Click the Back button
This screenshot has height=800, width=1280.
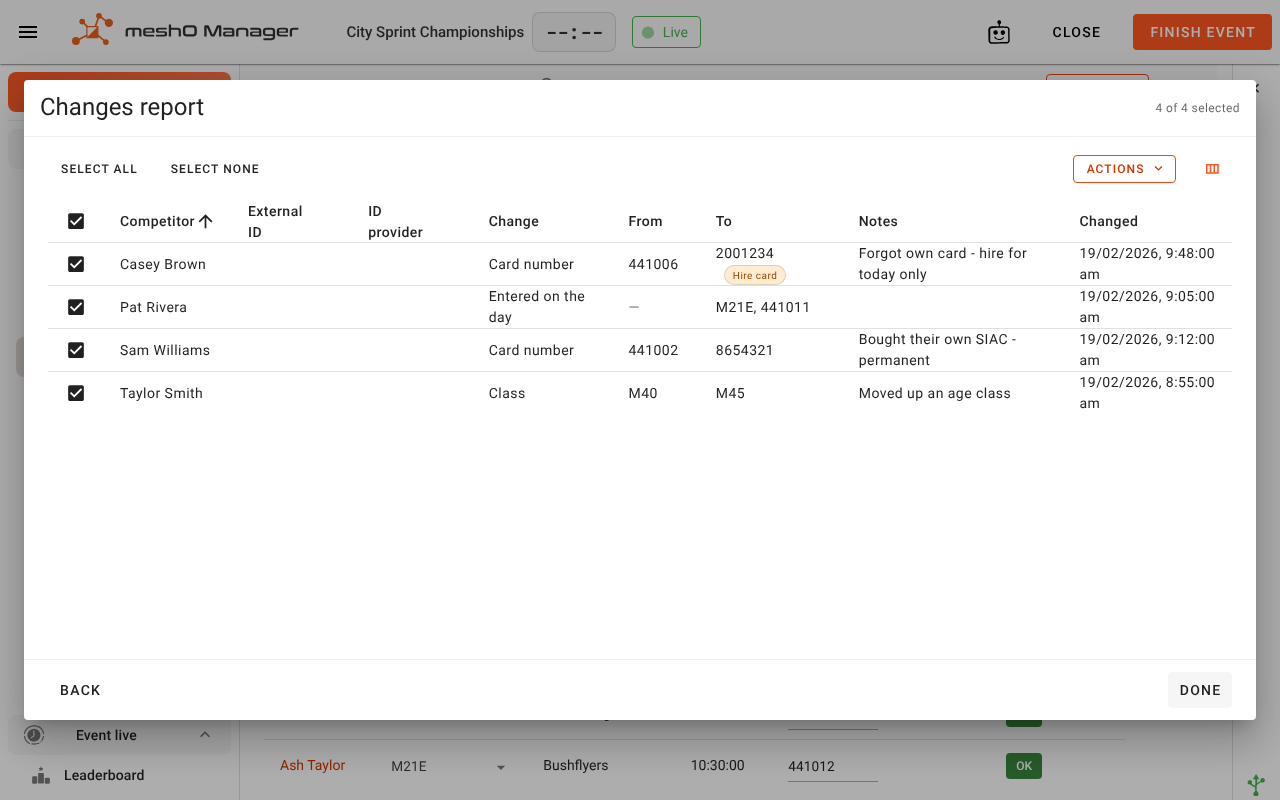pyautogui.click(x=80, y=690)
